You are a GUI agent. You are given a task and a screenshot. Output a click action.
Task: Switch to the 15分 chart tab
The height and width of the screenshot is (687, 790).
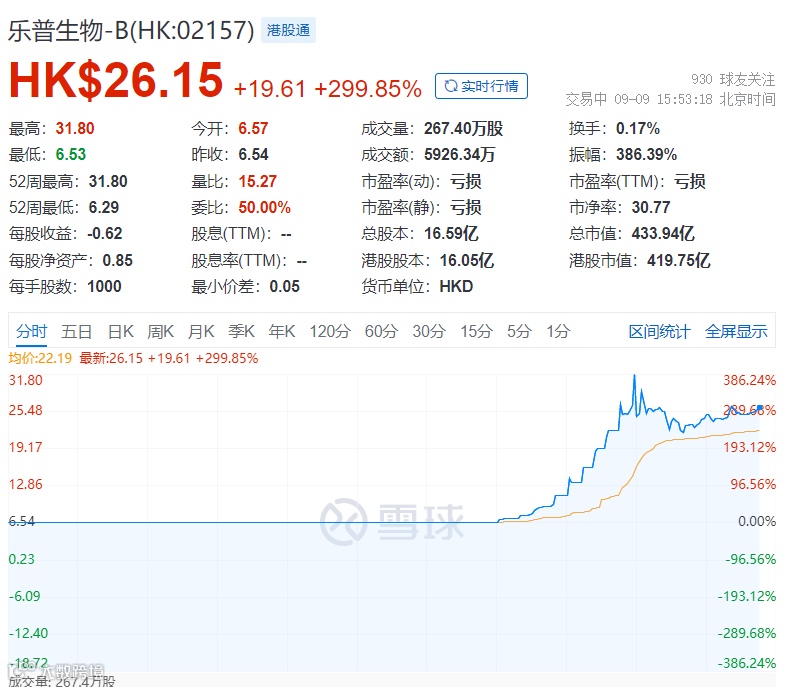[x=476, y=331]
